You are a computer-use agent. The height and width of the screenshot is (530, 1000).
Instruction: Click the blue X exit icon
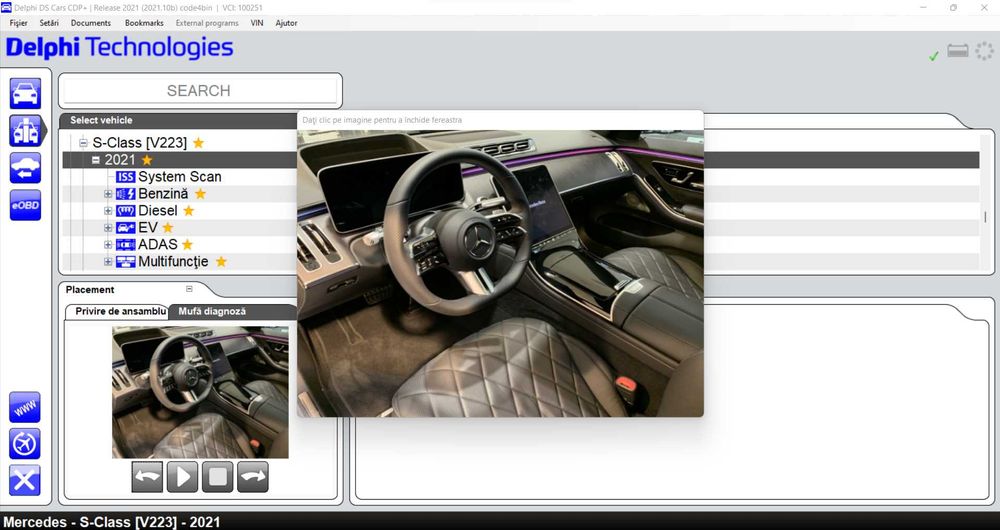coord(25,480)
